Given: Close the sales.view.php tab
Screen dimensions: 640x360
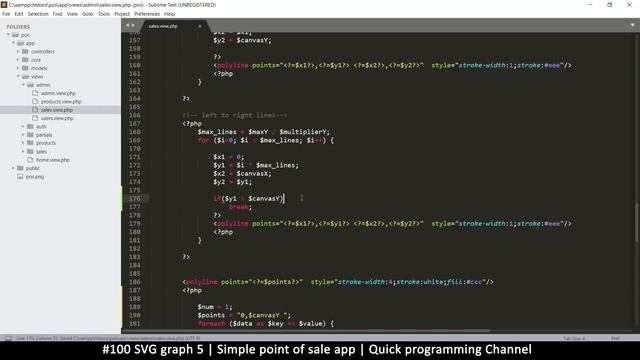Looking at the screenshot, I should 200,26.
